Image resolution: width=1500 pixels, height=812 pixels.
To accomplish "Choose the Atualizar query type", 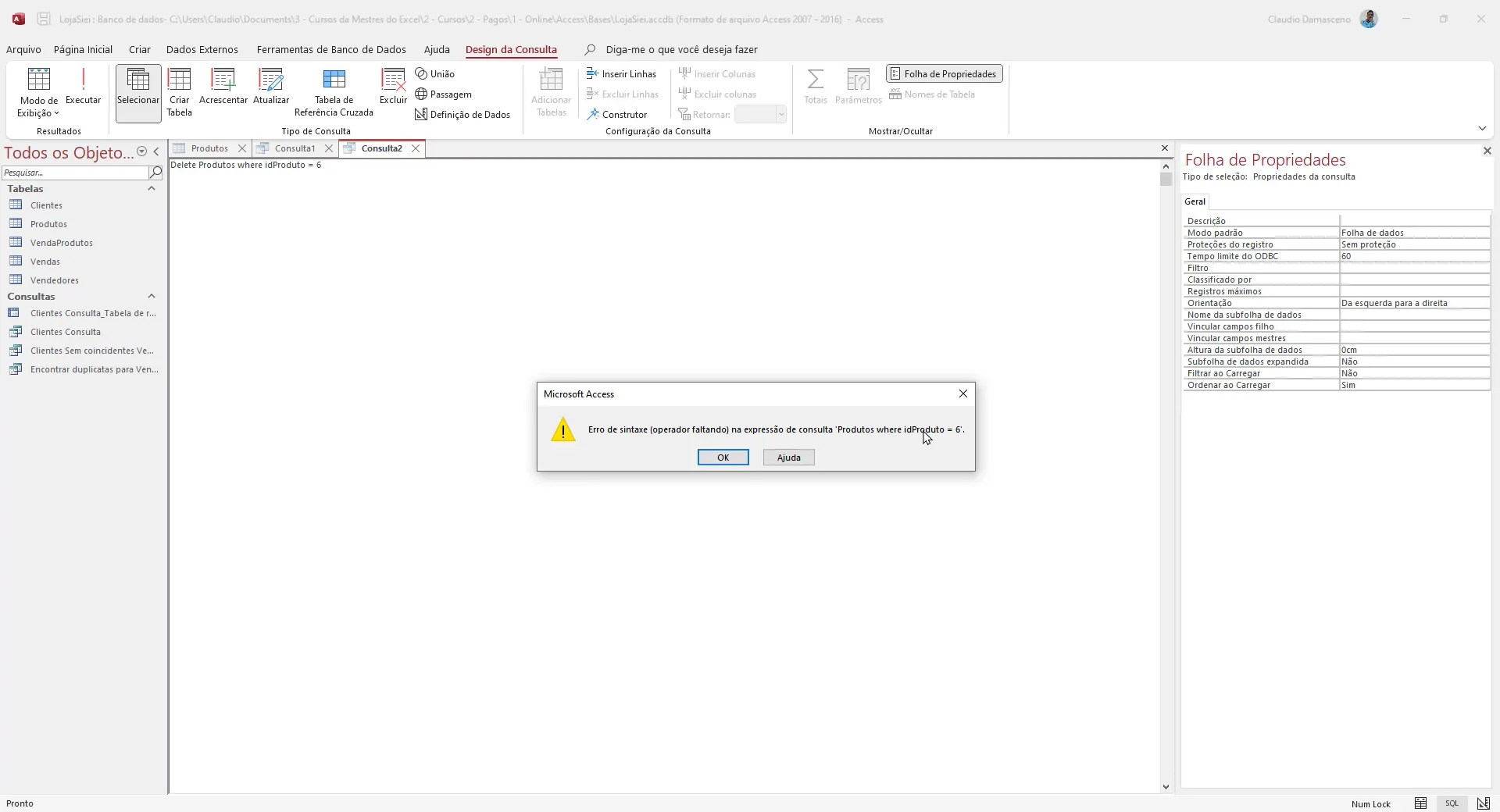I will [x=271, y=87].
